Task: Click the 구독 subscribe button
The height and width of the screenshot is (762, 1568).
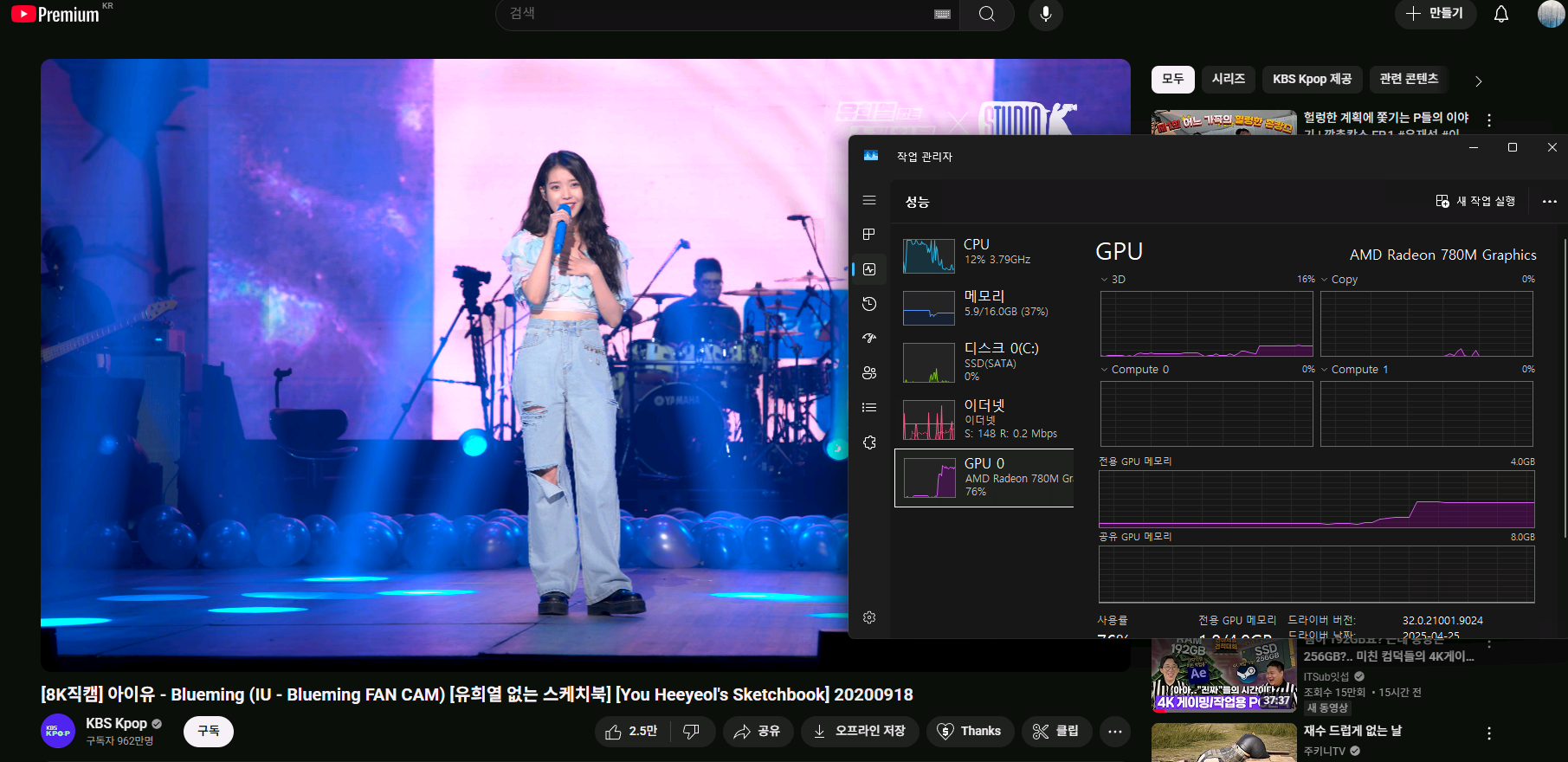Action: [209, 732]
